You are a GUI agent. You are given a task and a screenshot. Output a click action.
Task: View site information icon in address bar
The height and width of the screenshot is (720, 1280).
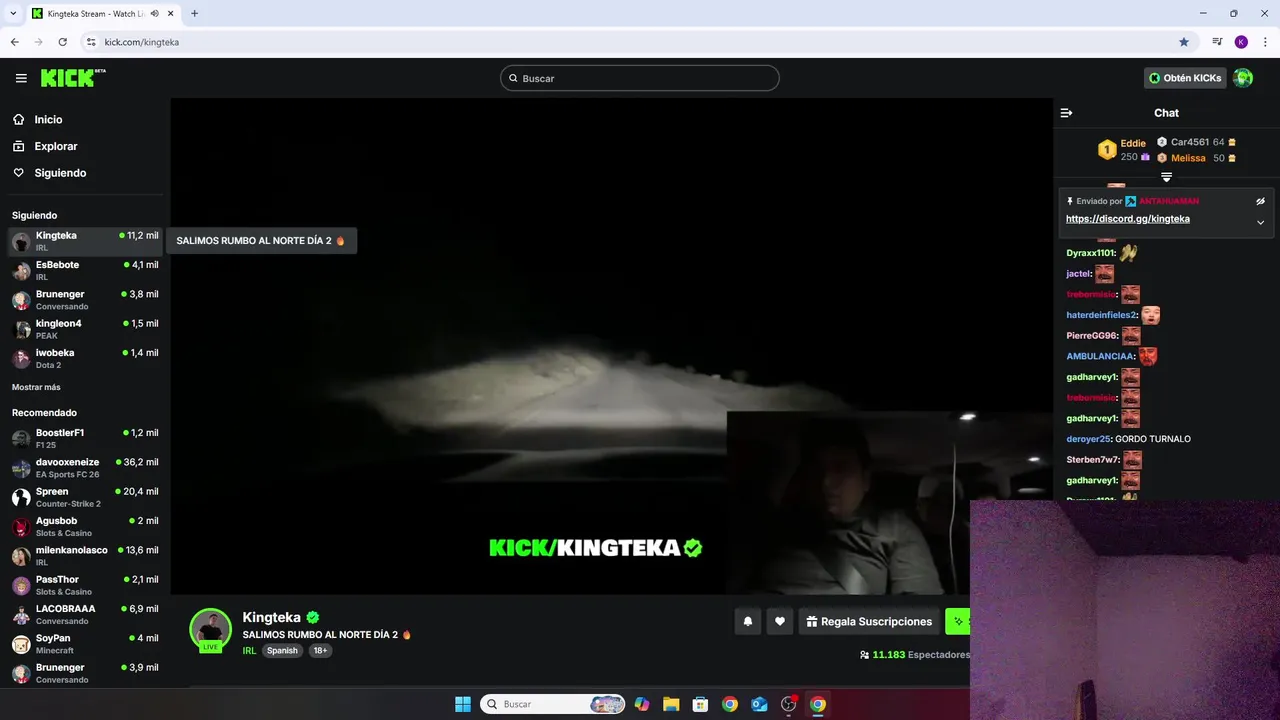pyautogui.click(x=91, y=42)
